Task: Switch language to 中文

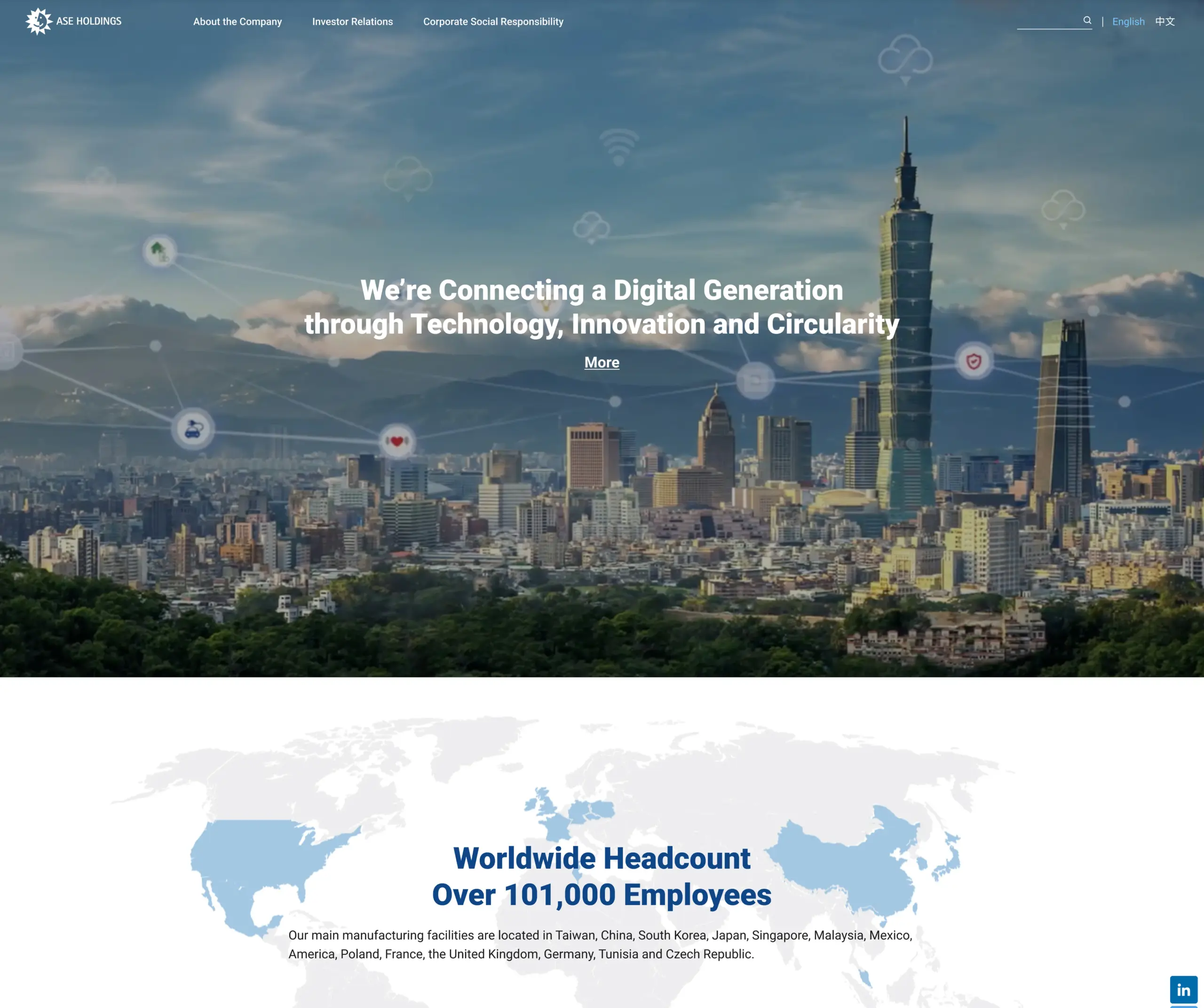Action: click(1164, 22)
